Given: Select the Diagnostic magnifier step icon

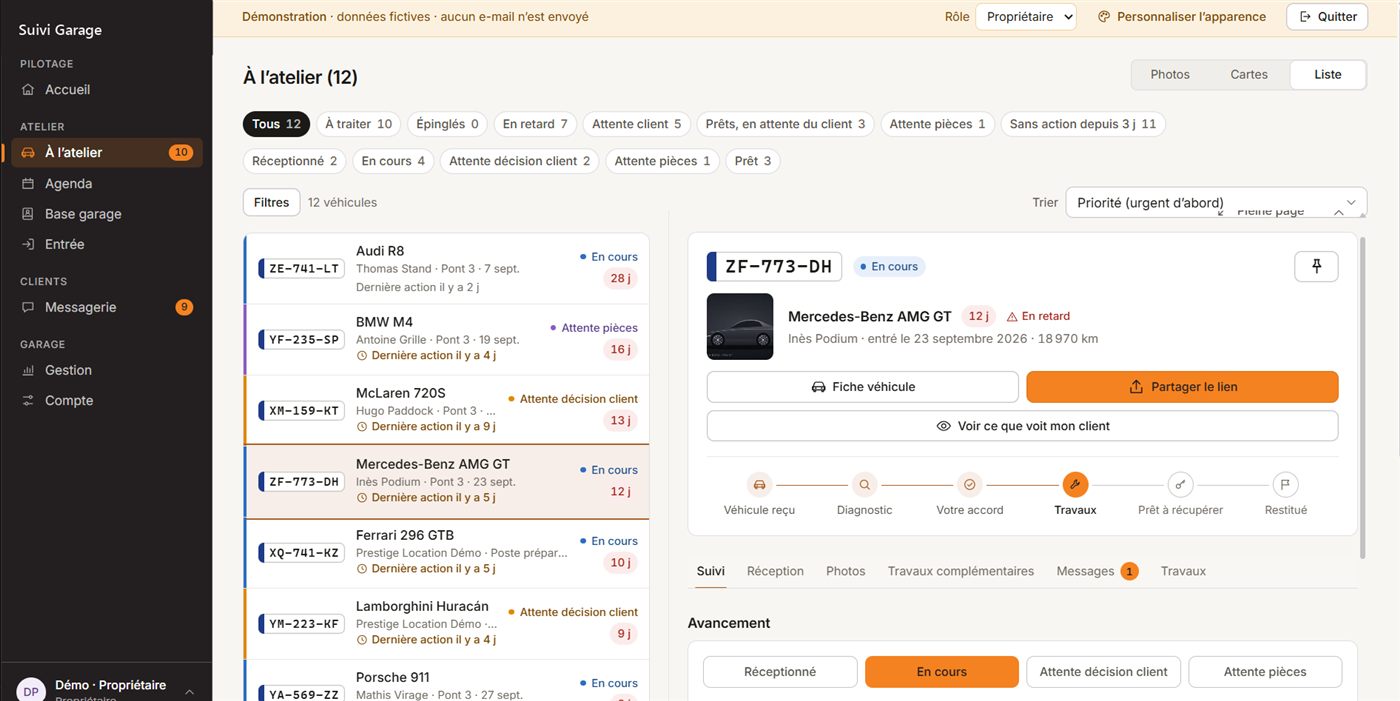Looking at the screenshot, I should point(865,485).
